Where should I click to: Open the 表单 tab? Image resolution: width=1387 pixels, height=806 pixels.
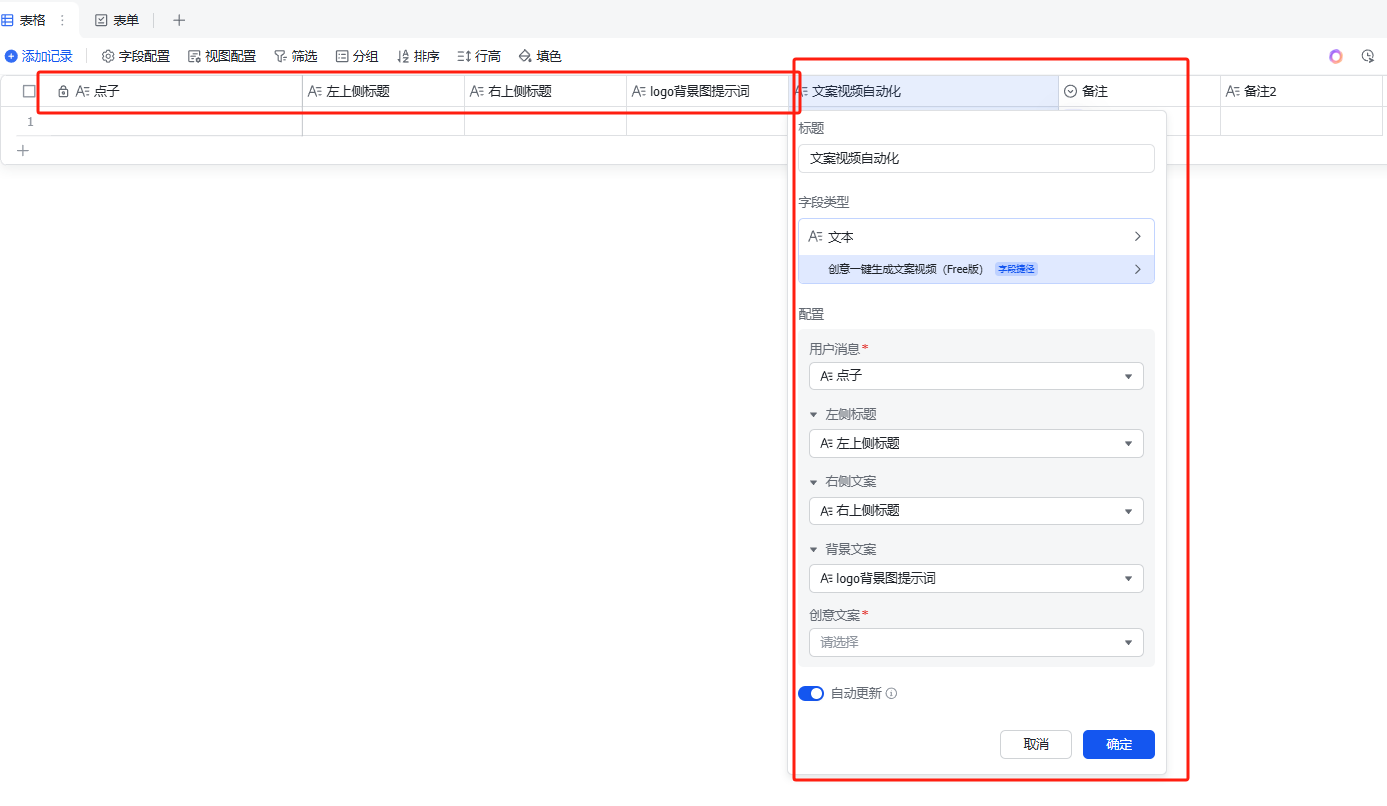tap(117, 20)
